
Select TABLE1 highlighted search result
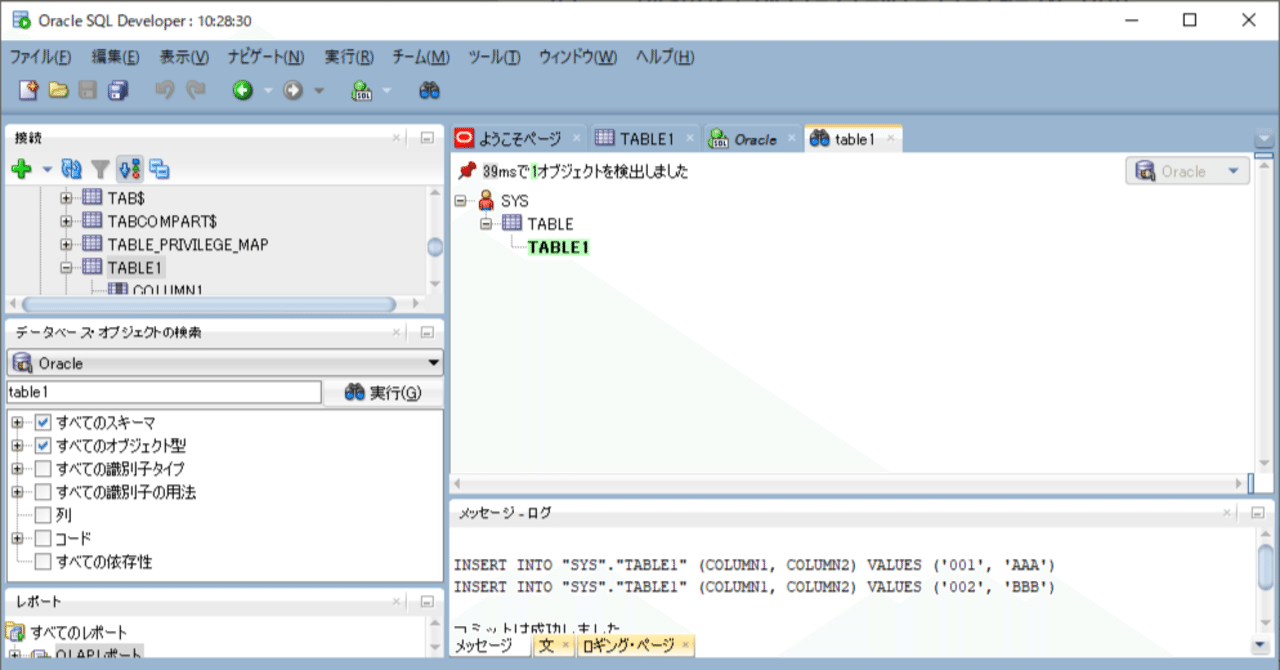[x=557, y=247]
